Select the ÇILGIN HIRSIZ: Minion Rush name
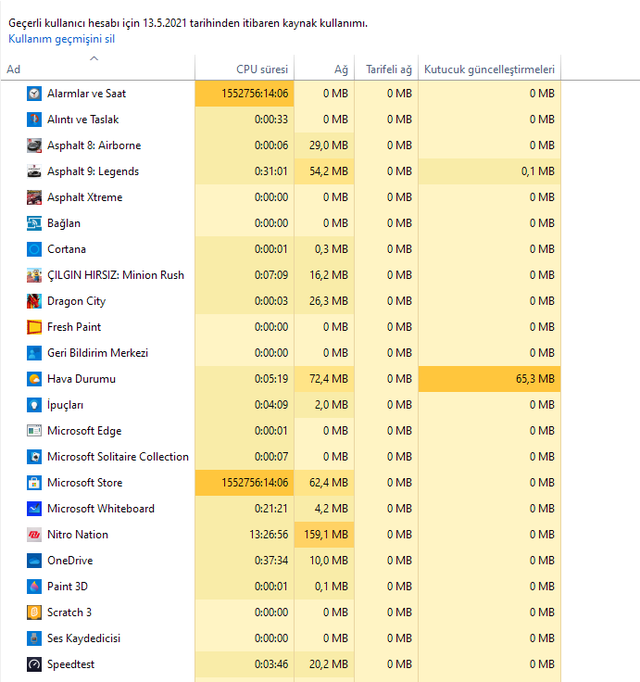The image size is (640, 682). (116, 275)
